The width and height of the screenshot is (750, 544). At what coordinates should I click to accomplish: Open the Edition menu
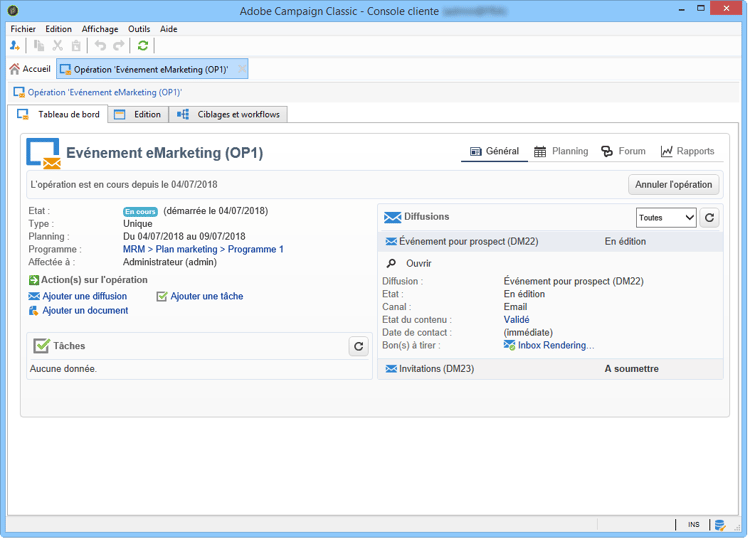point(58,29)
